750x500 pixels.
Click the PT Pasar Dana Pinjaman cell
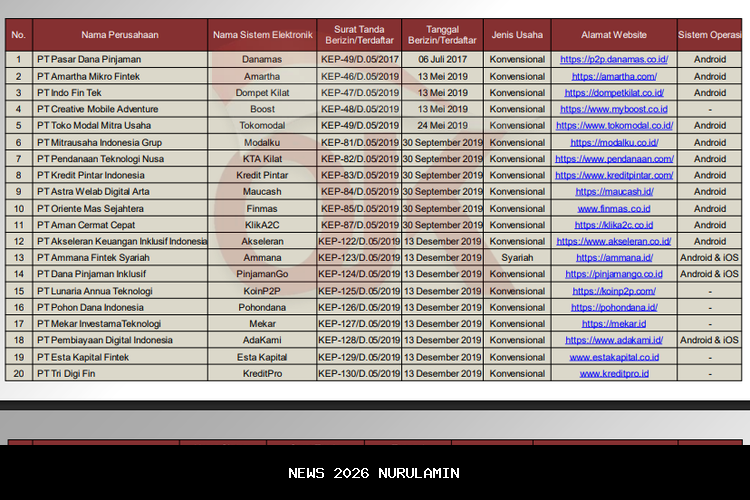click(x=89, y=60)
